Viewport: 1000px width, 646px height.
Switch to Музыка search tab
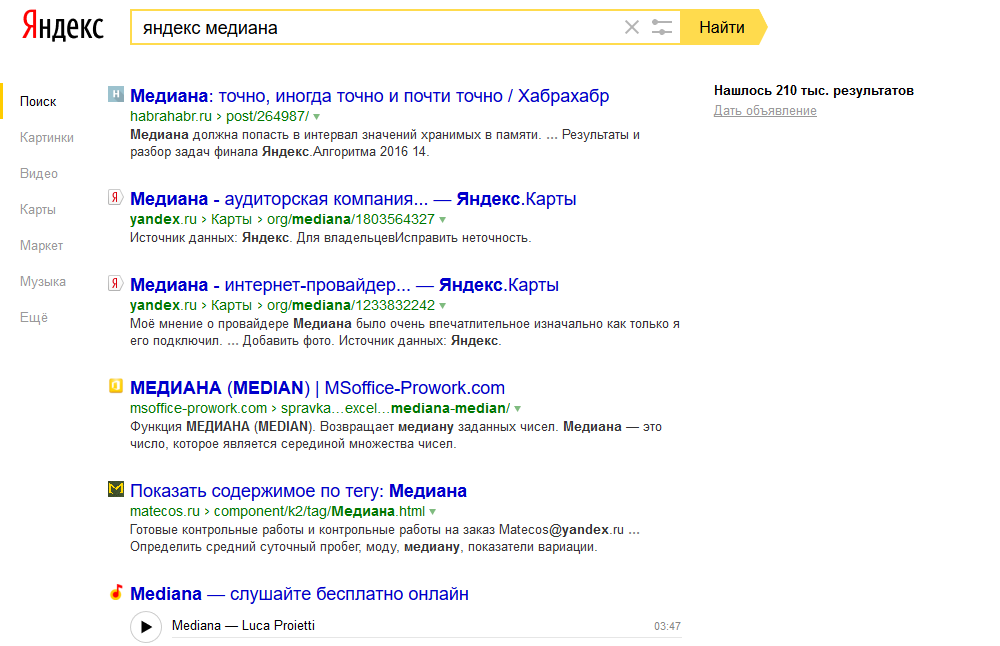coord(43,281)
